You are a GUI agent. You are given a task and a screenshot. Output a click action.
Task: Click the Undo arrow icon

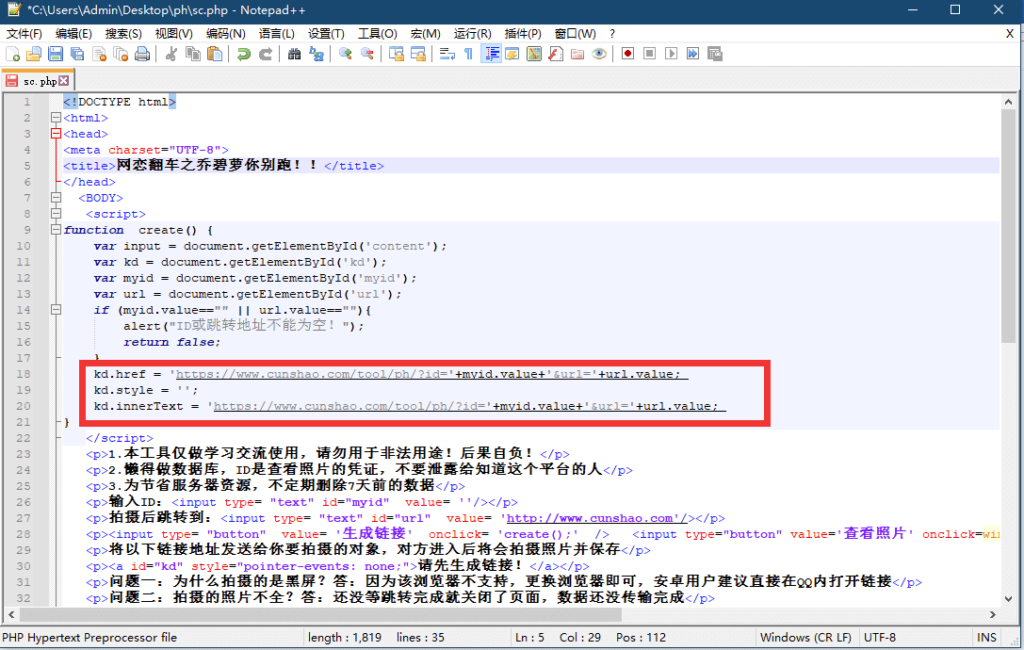244,54
